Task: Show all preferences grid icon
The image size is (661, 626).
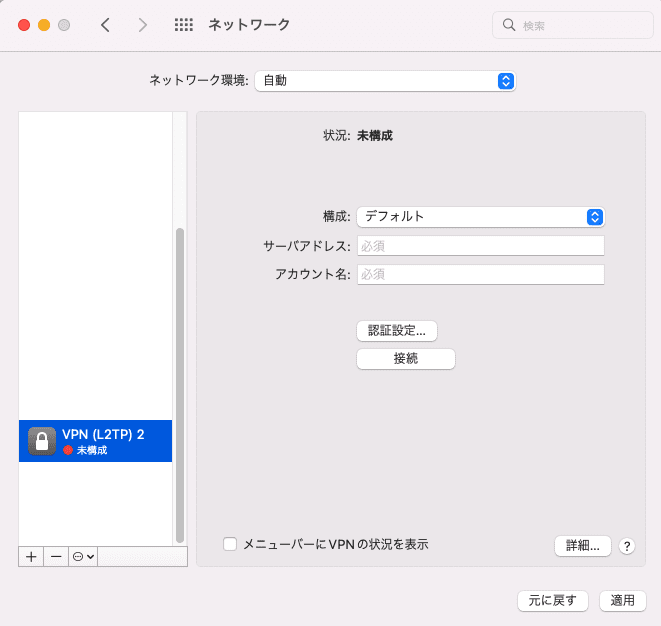Action: click(x=184, y=25)
